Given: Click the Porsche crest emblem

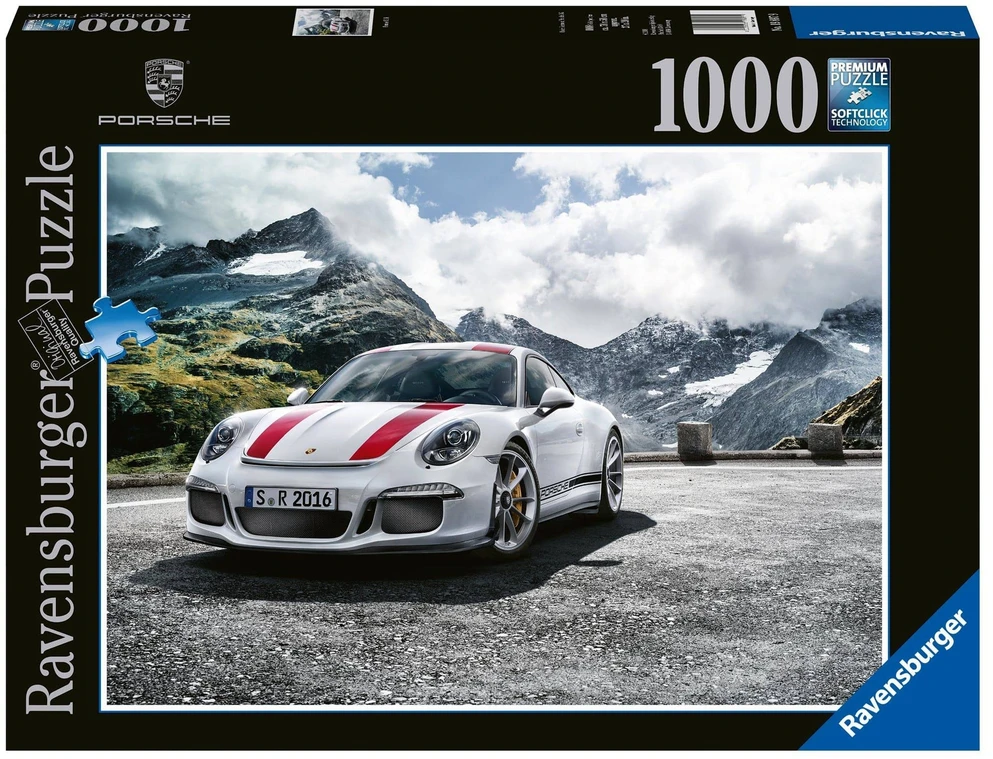Looking at the screenshot, I should [164, 83].
